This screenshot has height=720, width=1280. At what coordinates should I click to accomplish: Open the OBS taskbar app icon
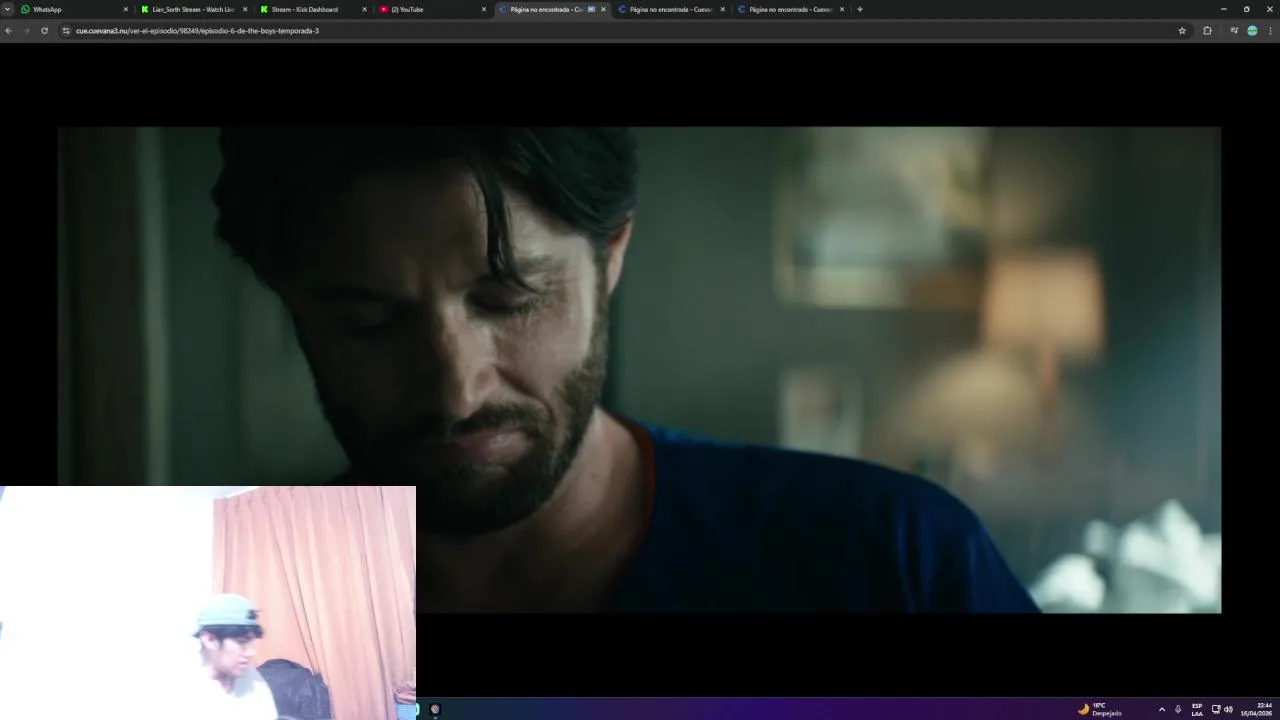(435, 709)
